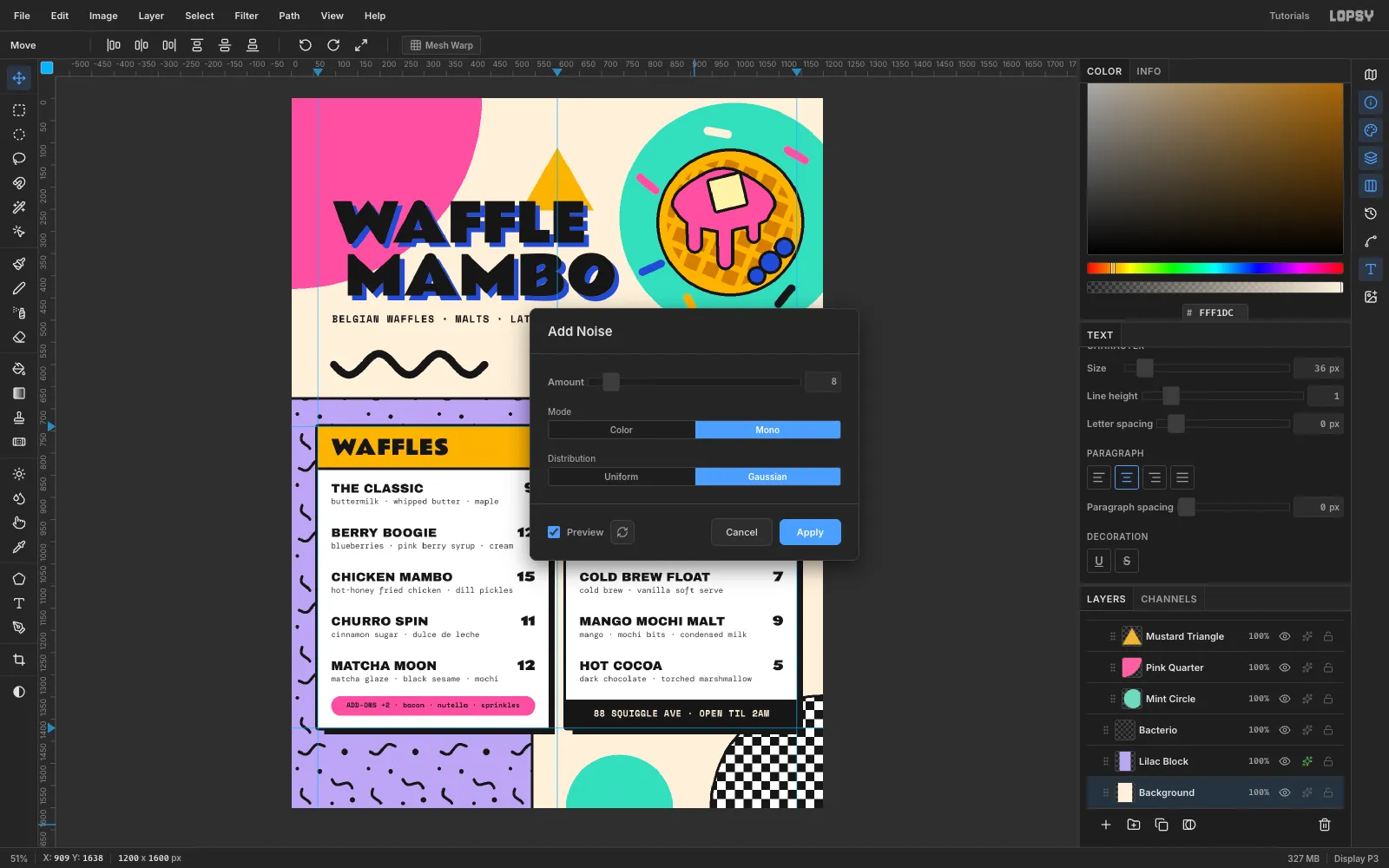Open the Image menu
Screen dimensions: 1389x868
pos(103,16)
